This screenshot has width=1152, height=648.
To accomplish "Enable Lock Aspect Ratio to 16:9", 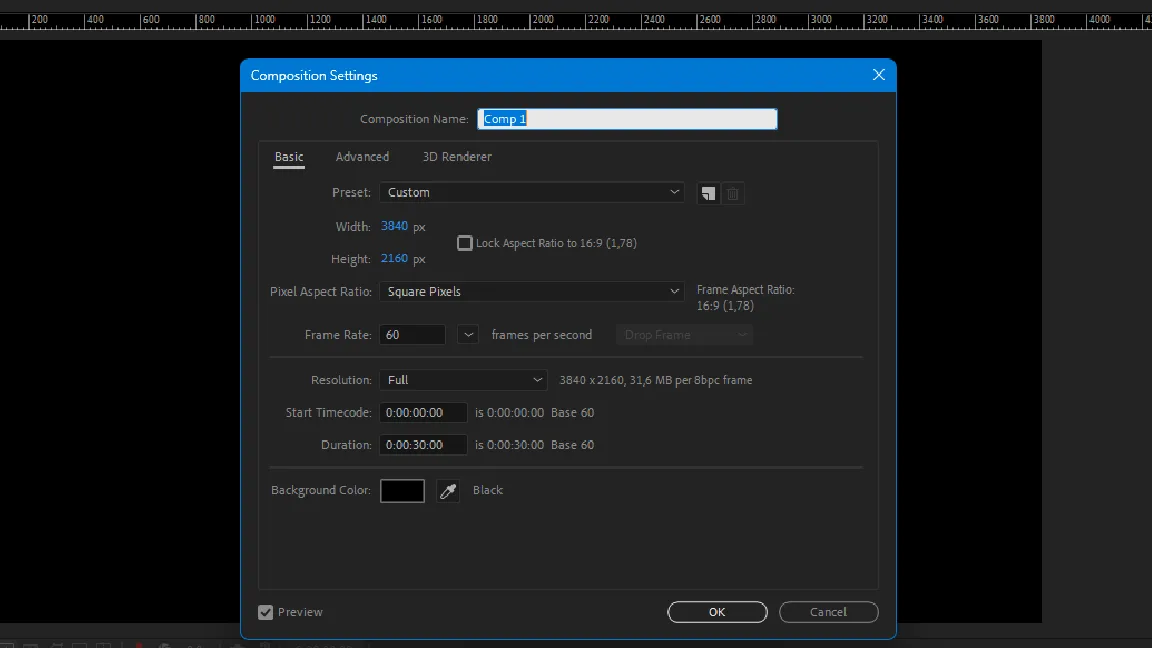I will 464,243.
